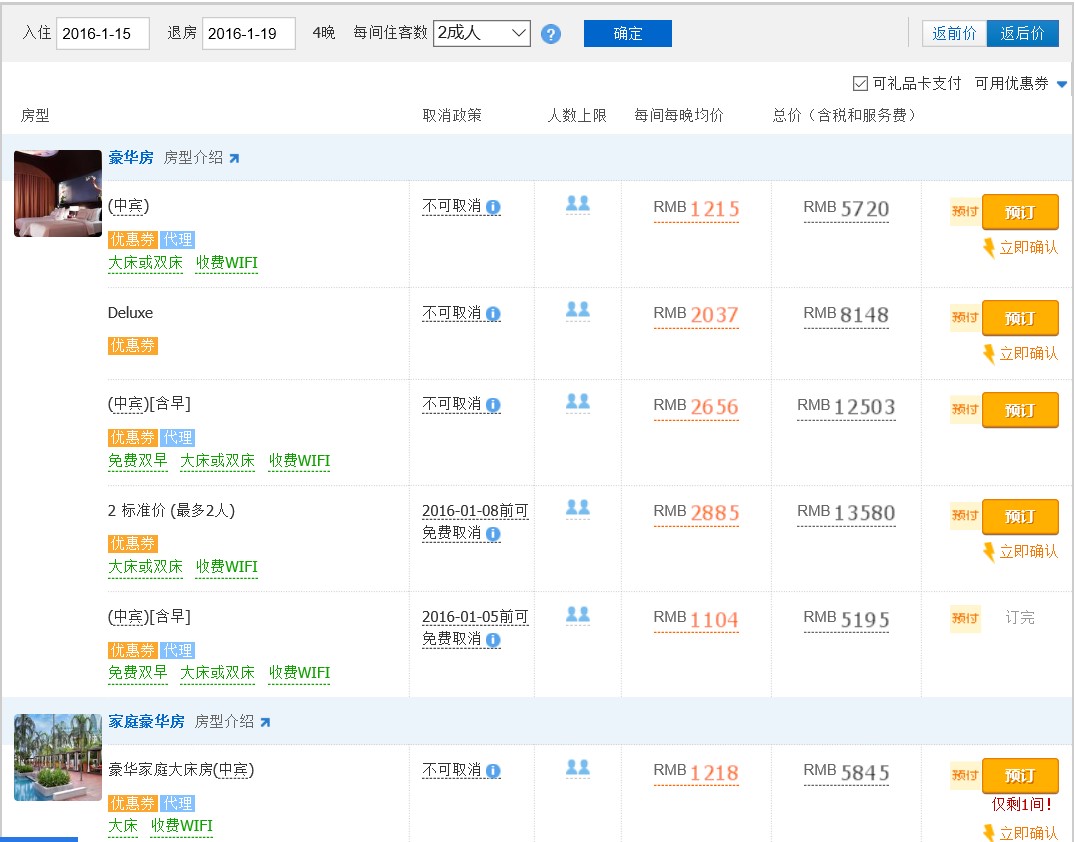Click the blue help question mark icon

551,34
